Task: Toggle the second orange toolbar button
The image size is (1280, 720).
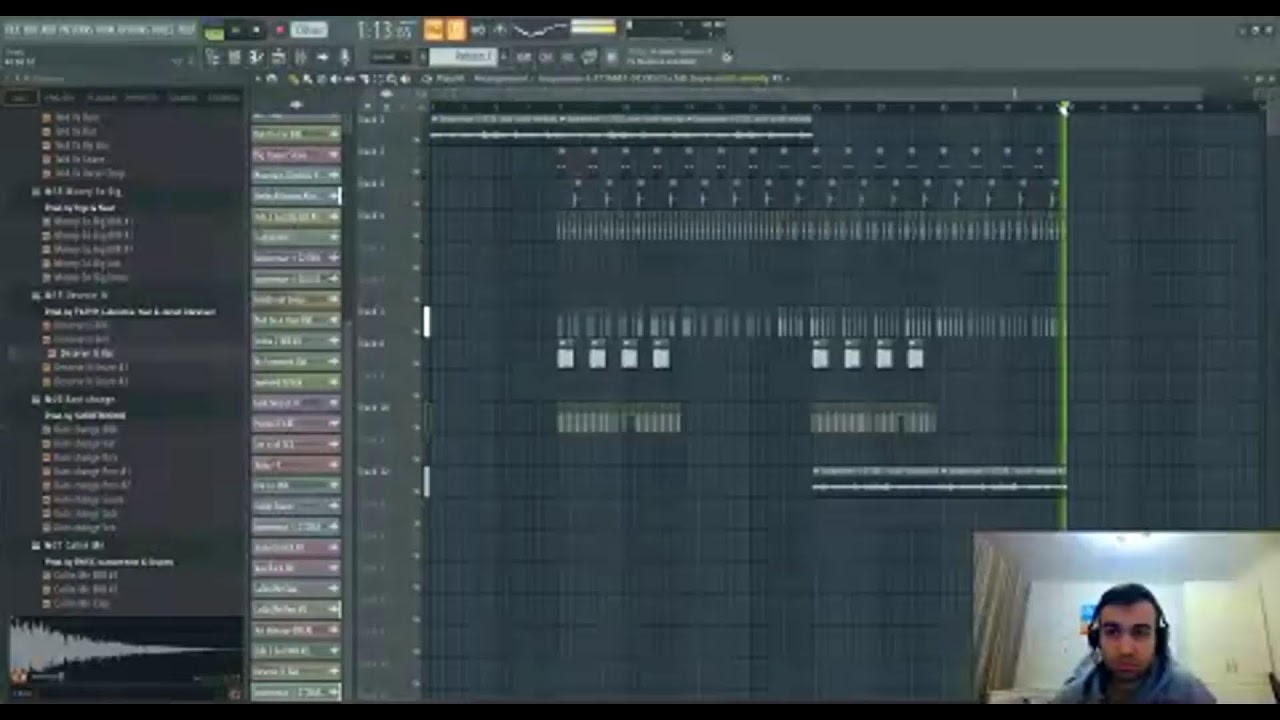Action: coord(455,30)
